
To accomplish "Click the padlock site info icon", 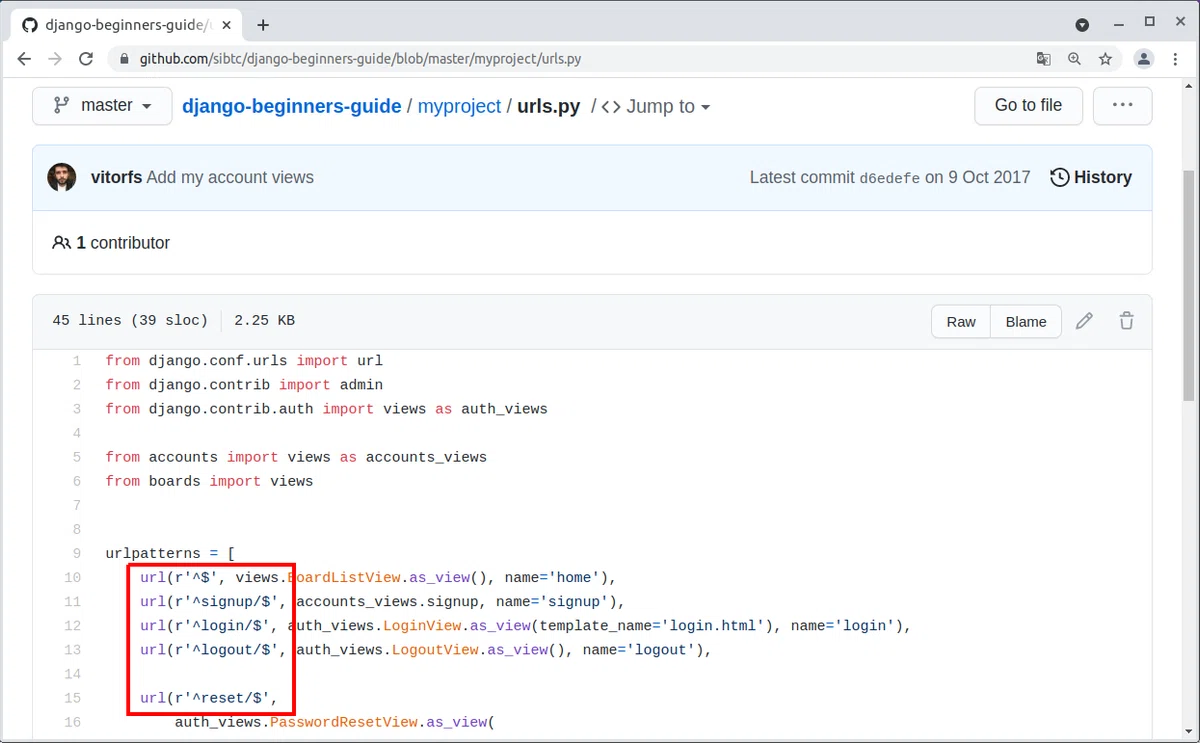I will pyautogui.click(x=125, y=59).
